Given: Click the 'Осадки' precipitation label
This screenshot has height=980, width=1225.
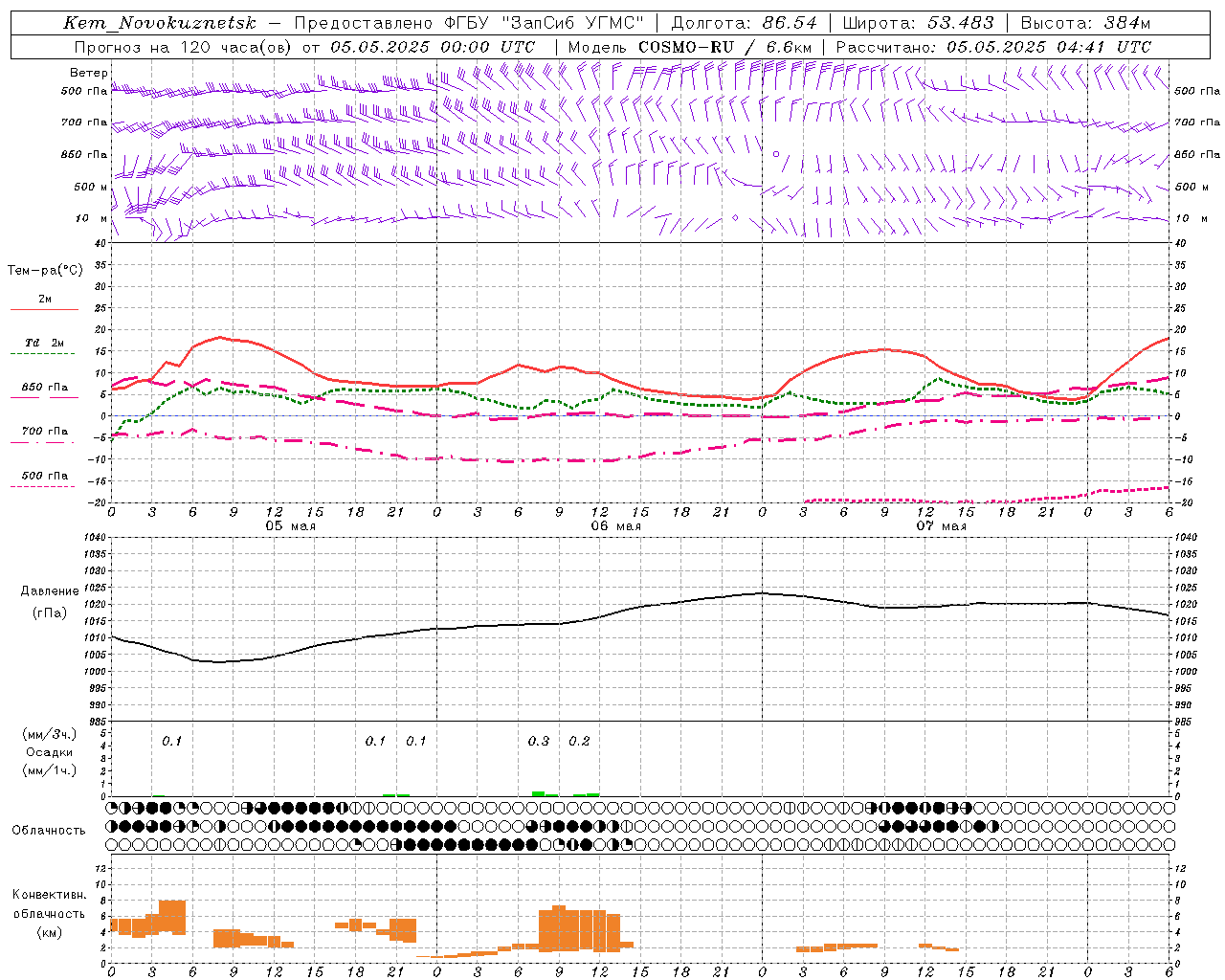Looking at the screenshot, I should coord(50,752).
